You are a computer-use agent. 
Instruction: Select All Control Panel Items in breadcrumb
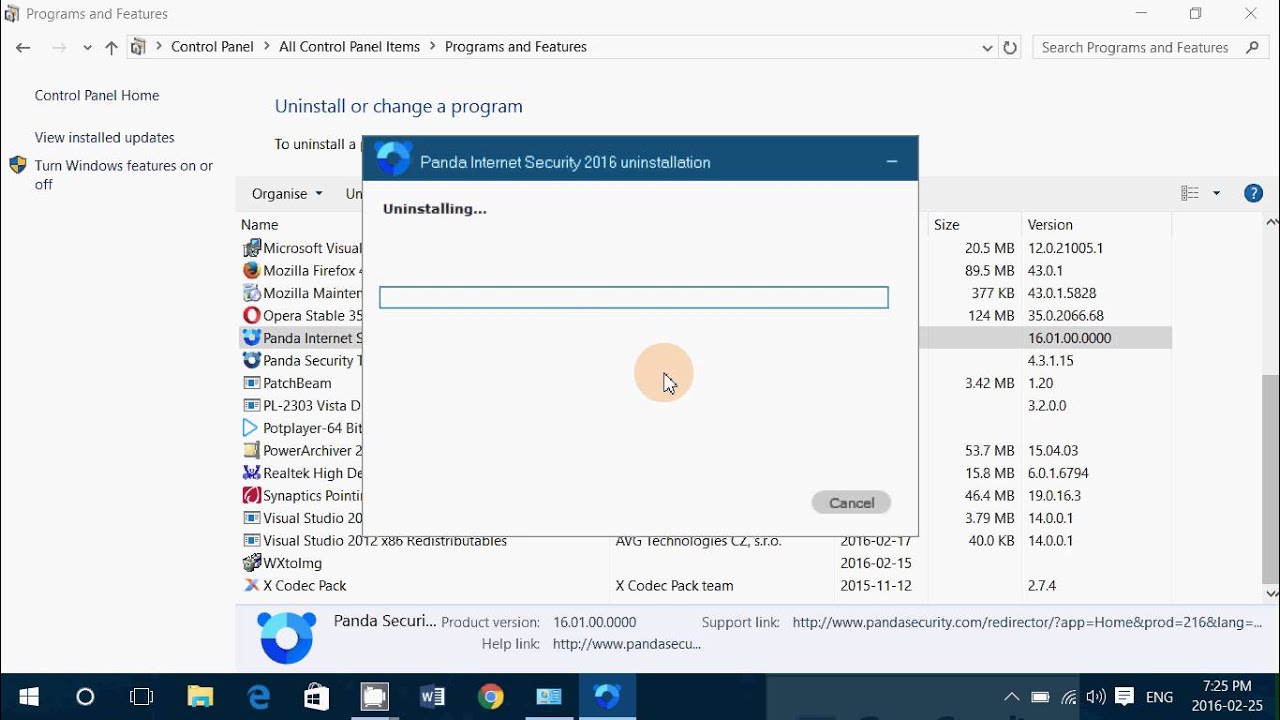(x=349, y=46)
